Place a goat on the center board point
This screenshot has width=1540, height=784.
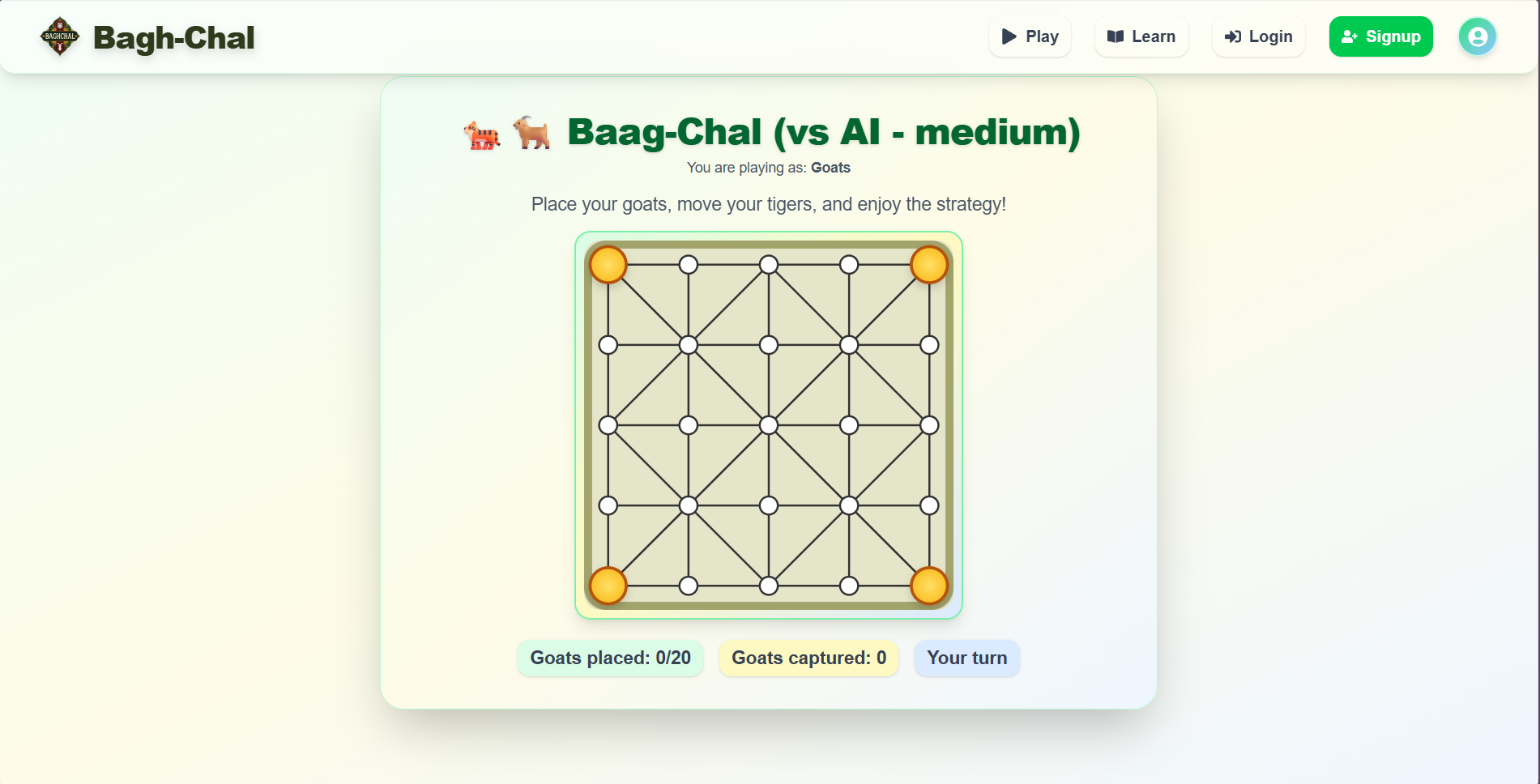[x=769, y=425]
